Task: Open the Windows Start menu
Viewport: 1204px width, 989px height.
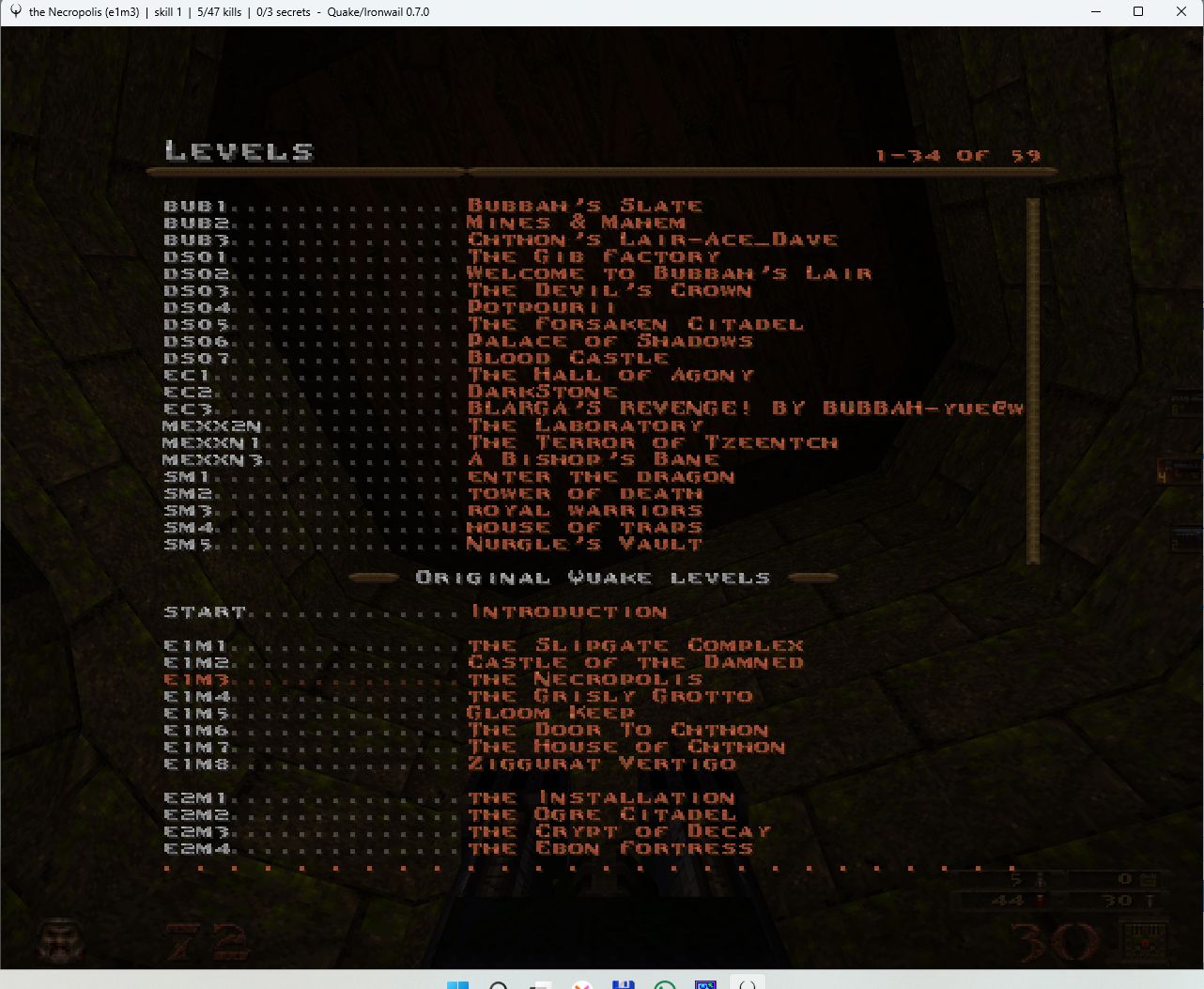Action: click(x=457, y=984)
